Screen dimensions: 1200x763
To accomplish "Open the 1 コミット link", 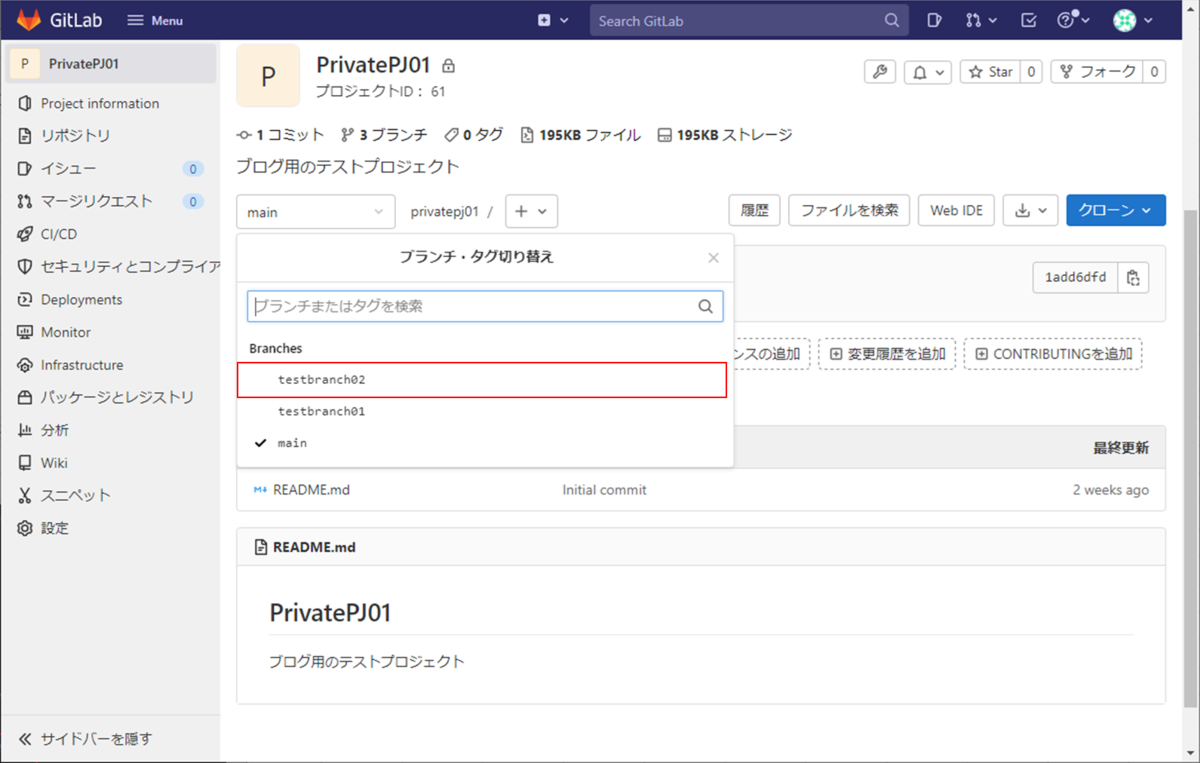I will tap(281, 135).
